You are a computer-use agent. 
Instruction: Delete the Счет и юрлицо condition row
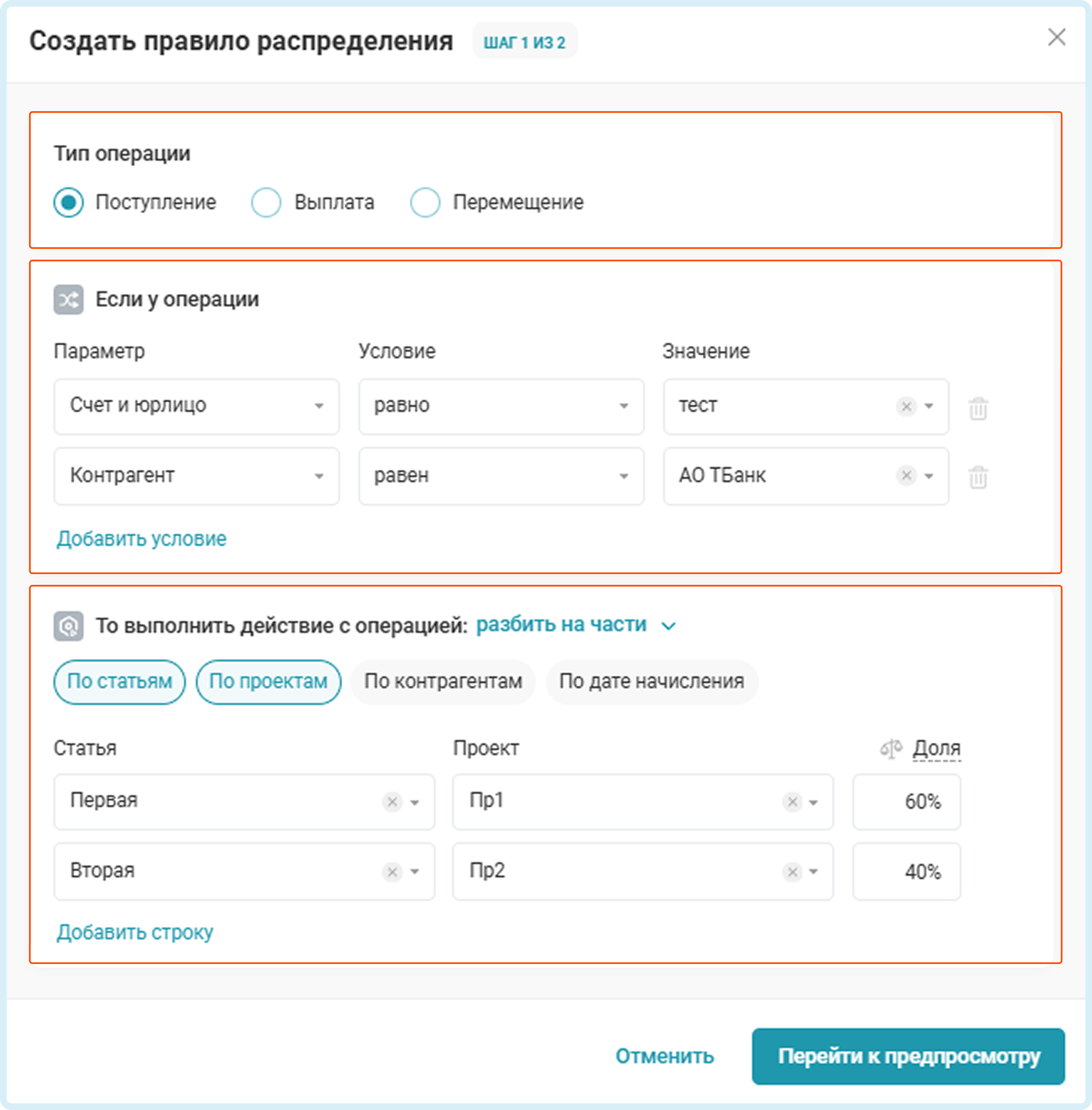(978, 408)
